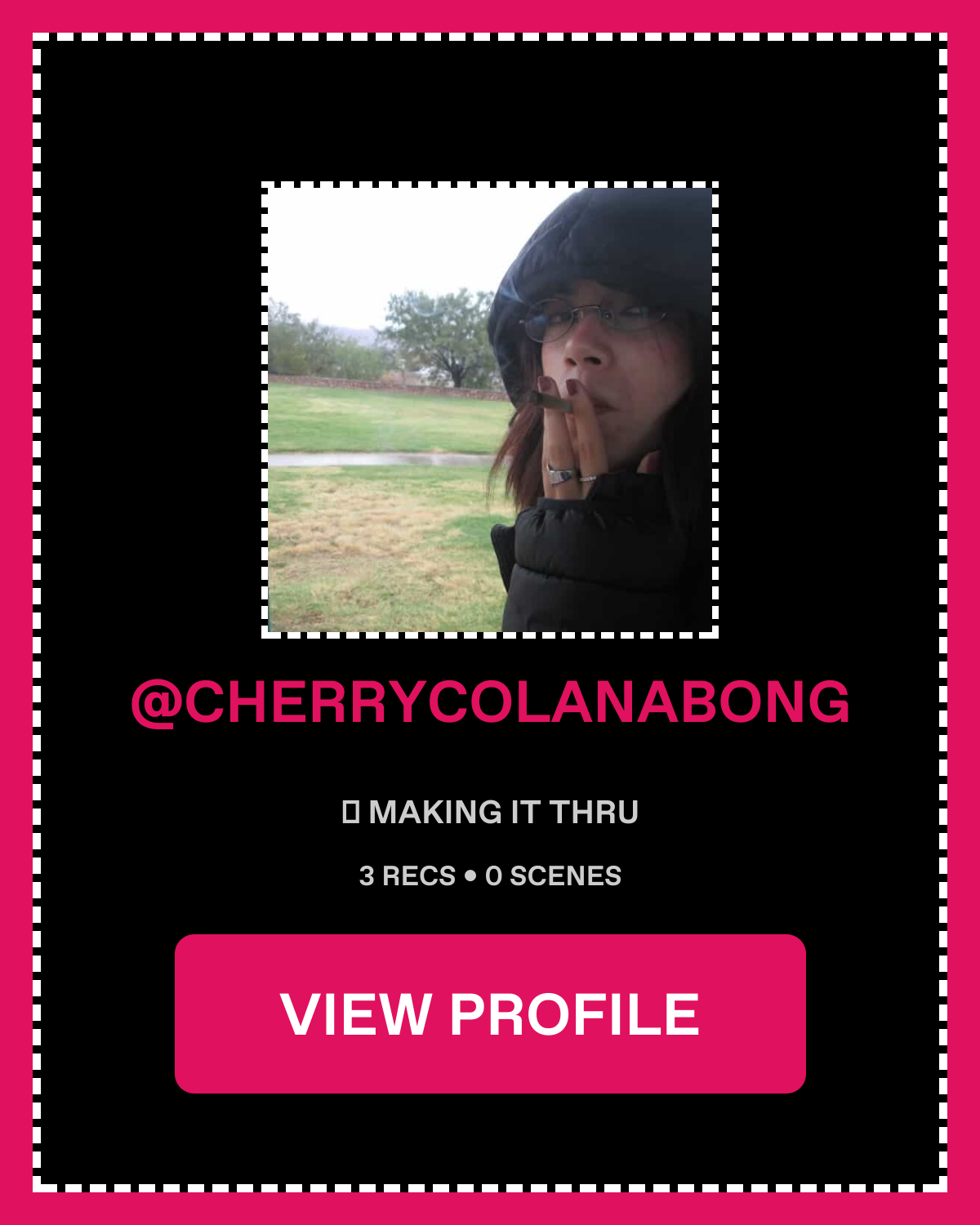Image resolution: width=980 pixels, height=1225 pixels.
Task: Click the MAKING IT THRU status text
Action: click(503, 813)
